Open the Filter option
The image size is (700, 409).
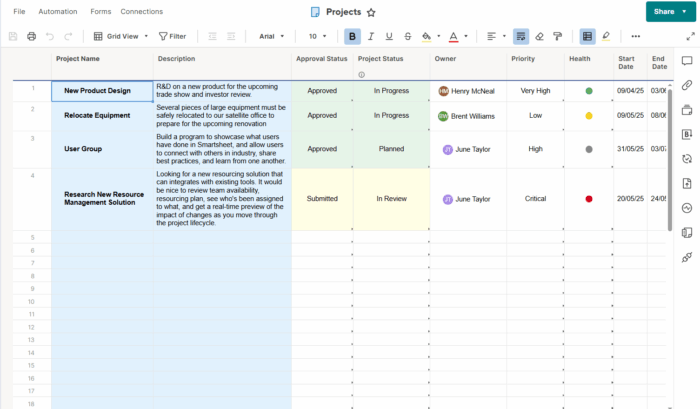172,36
